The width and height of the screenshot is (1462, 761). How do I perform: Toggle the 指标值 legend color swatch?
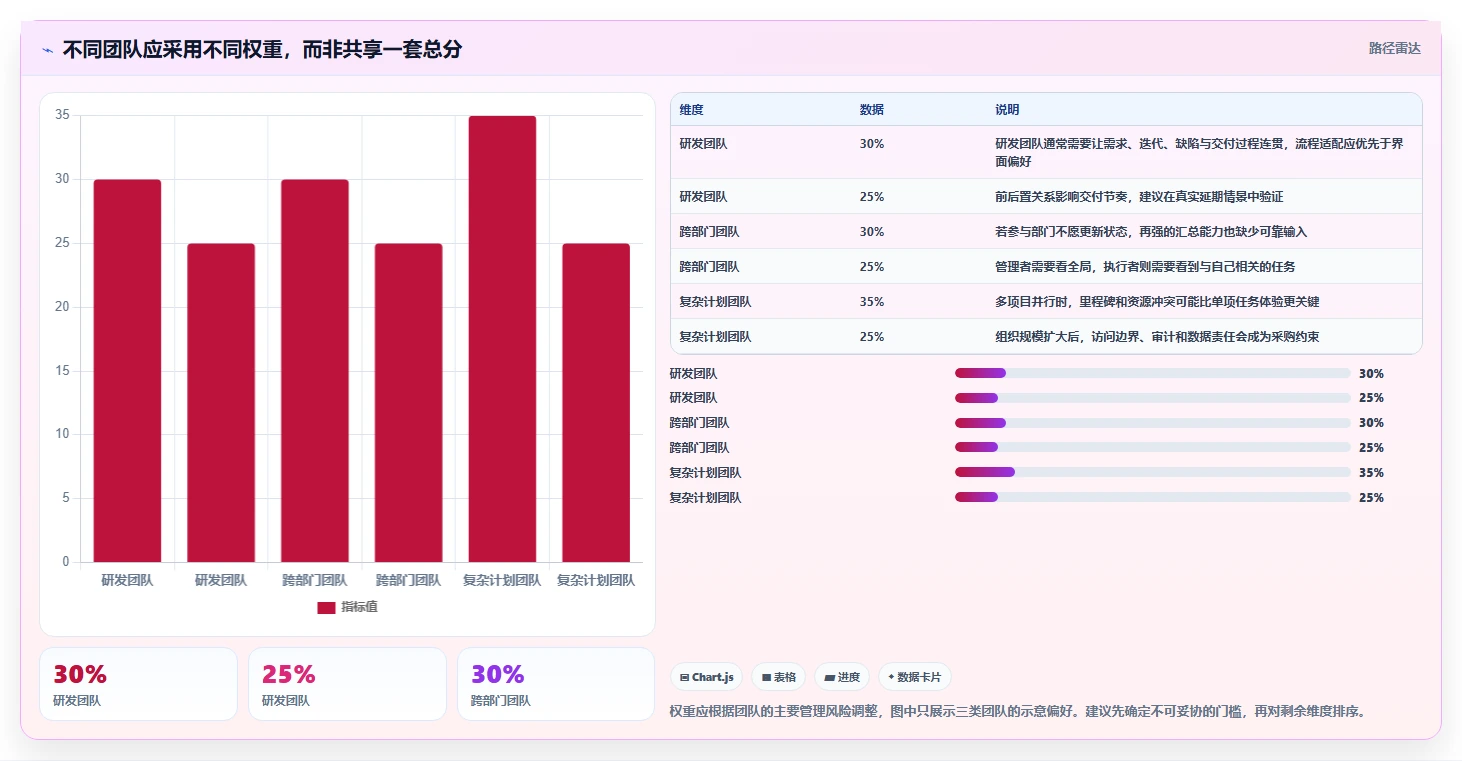326,607
